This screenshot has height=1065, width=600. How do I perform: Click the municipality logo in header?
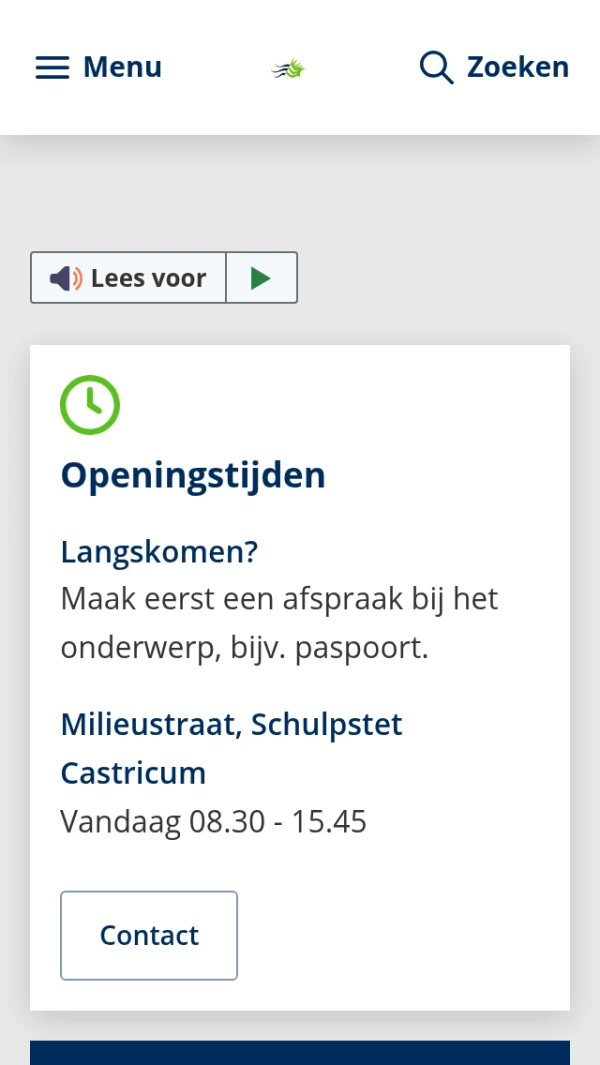tap(288, 68)
